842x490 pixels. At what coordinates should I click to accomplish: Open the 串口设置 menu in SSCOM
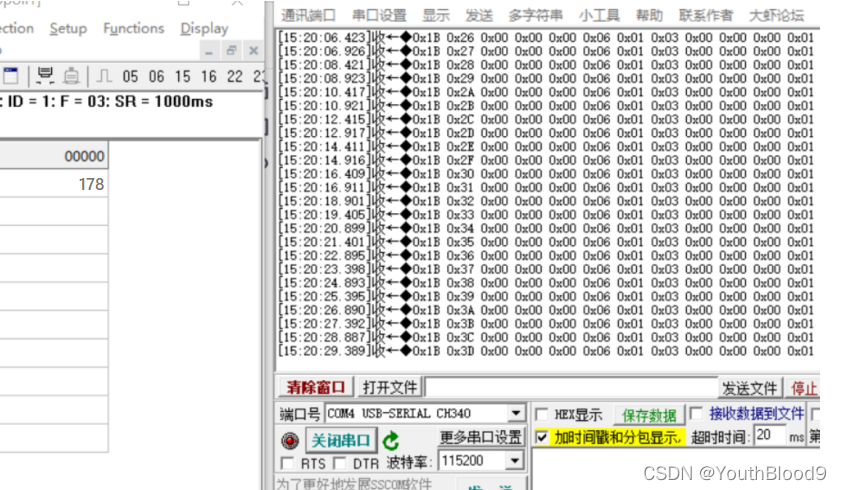(379, 16)
